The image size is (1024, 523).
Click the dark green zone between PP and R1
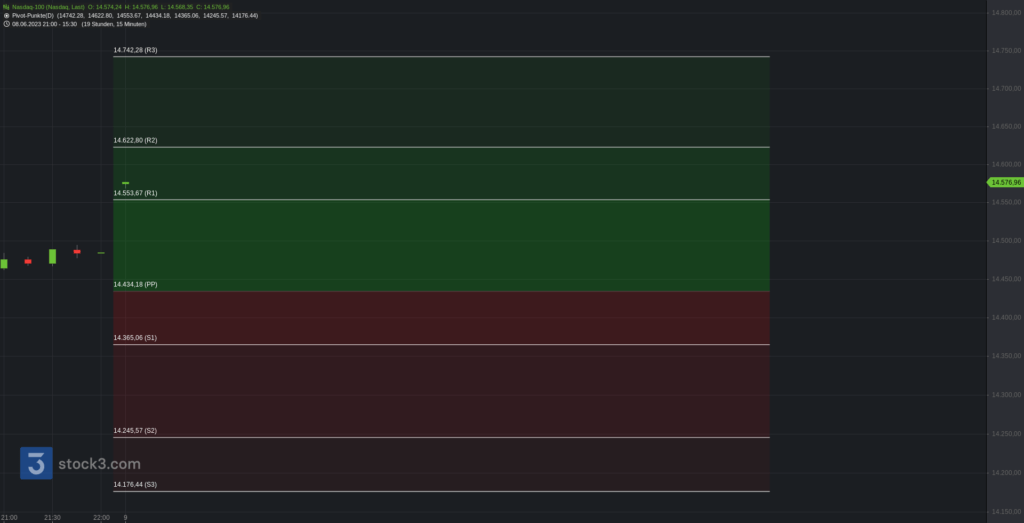point(441,246)
